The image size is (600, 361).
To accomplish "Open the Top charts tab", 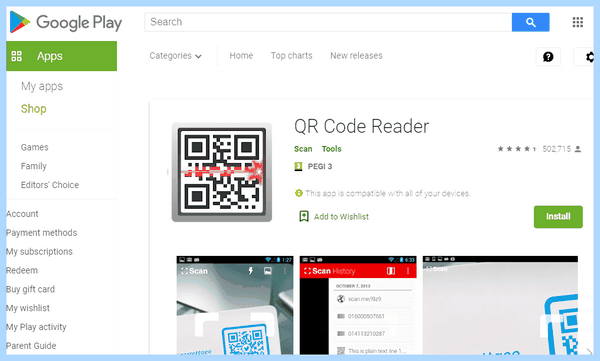I will [x=292, y=56].
